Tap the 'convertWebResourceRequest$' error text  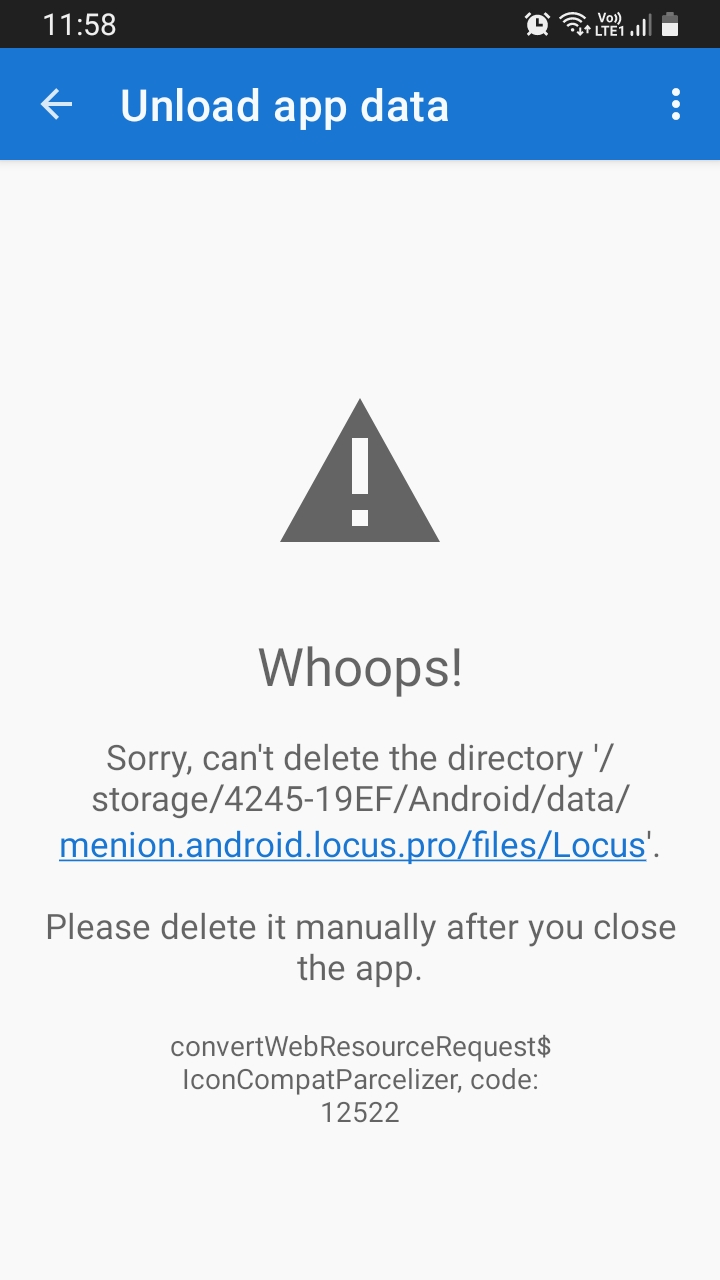tap(361, 1047)
